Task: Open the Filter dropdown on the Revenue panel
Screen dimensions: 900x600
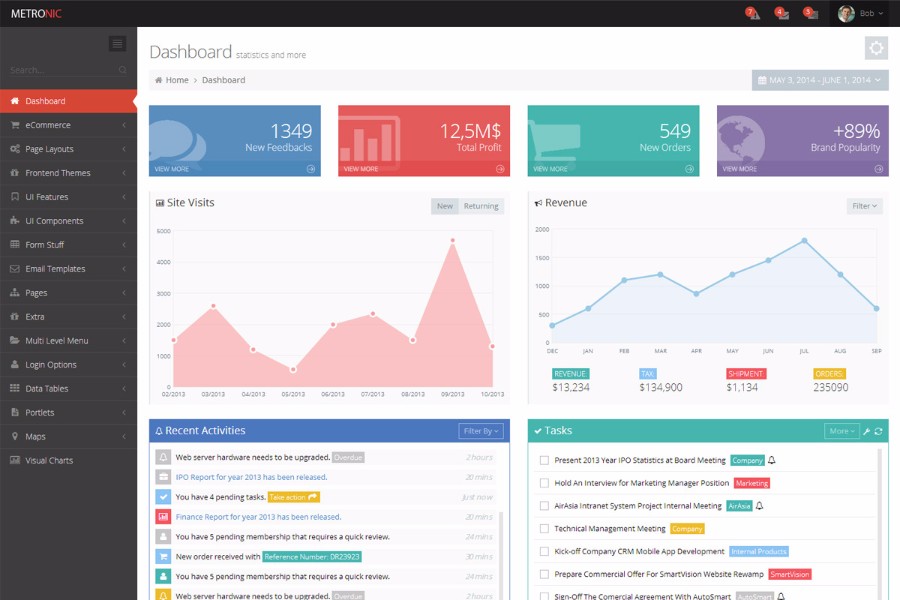Action: (x=862, y=203)
